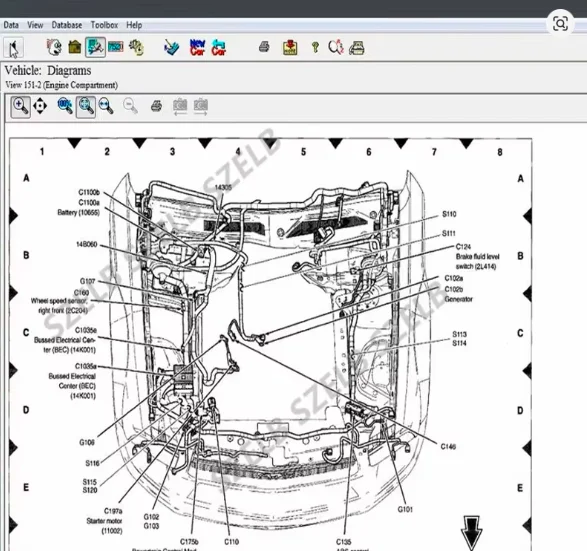Image resolution: width=587 pixels, height=551 pixels.
Task: Click the magnifier search icon with red marks
Action: [336, 47]
